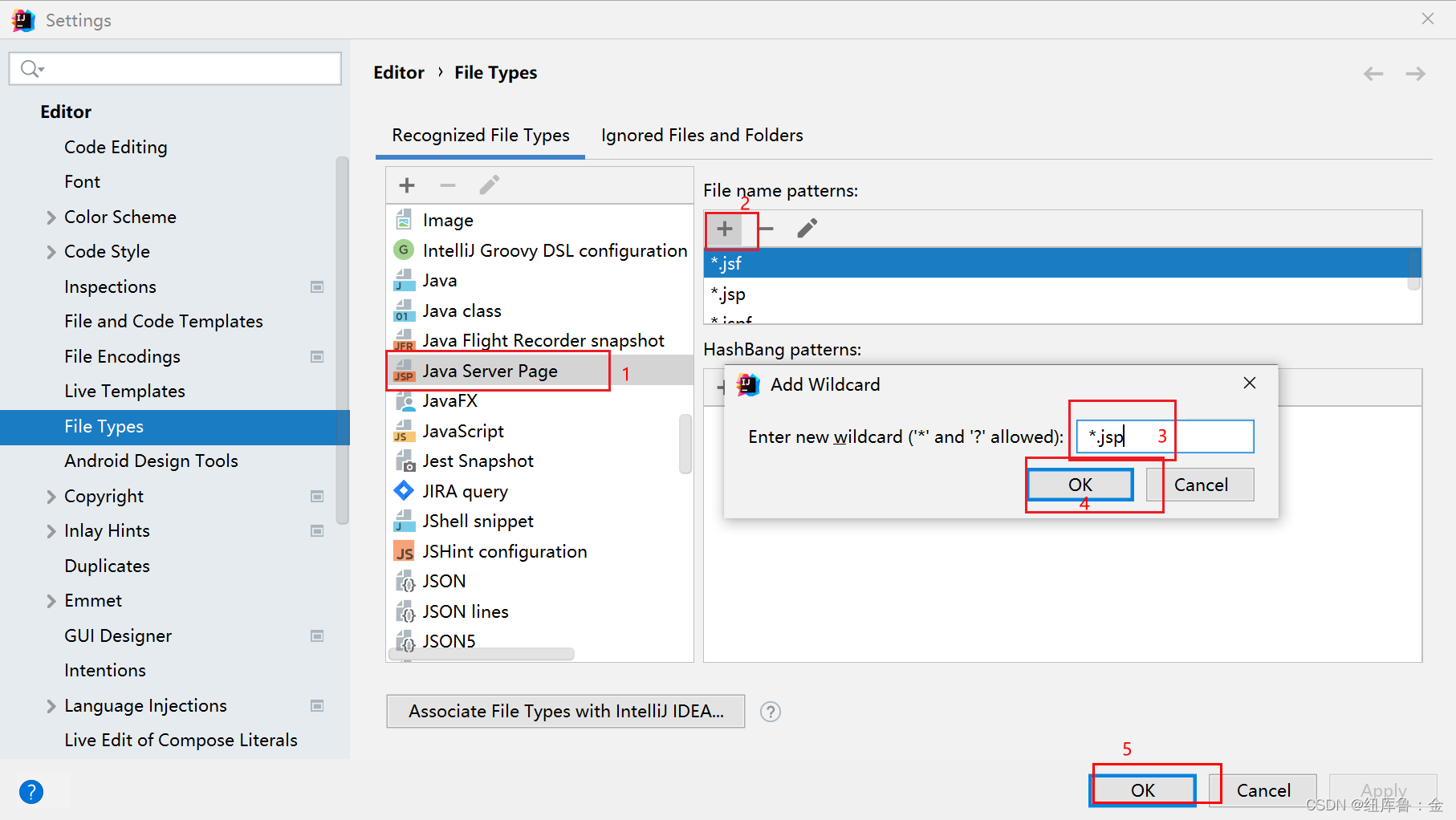Expand the Language Injections settings node
This screenshot has height=820, width=1456.
click(x=51, y=706)
